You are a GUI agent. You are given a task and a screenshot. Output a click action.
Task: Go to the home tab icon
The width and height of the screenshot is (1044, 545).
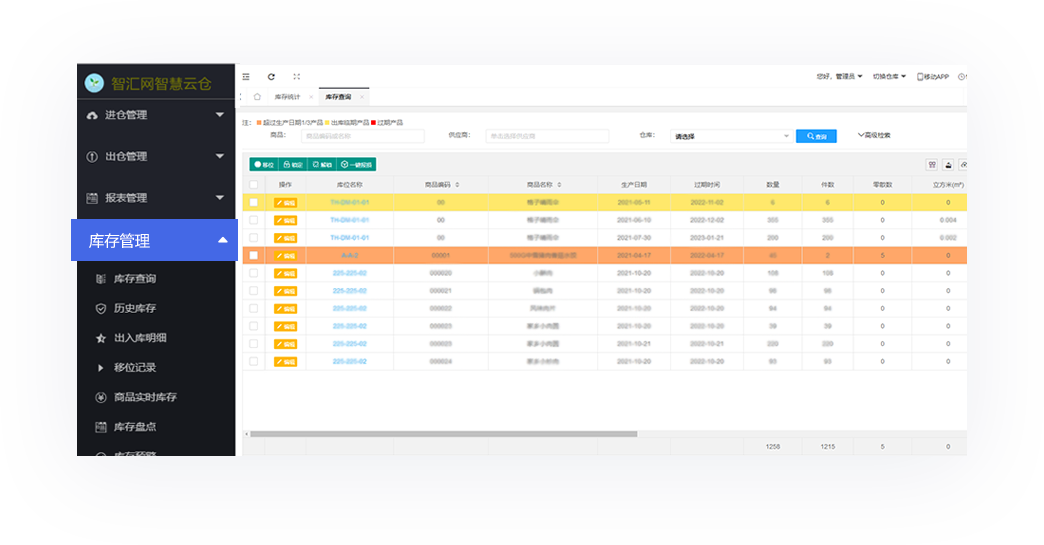coord(257,97)
